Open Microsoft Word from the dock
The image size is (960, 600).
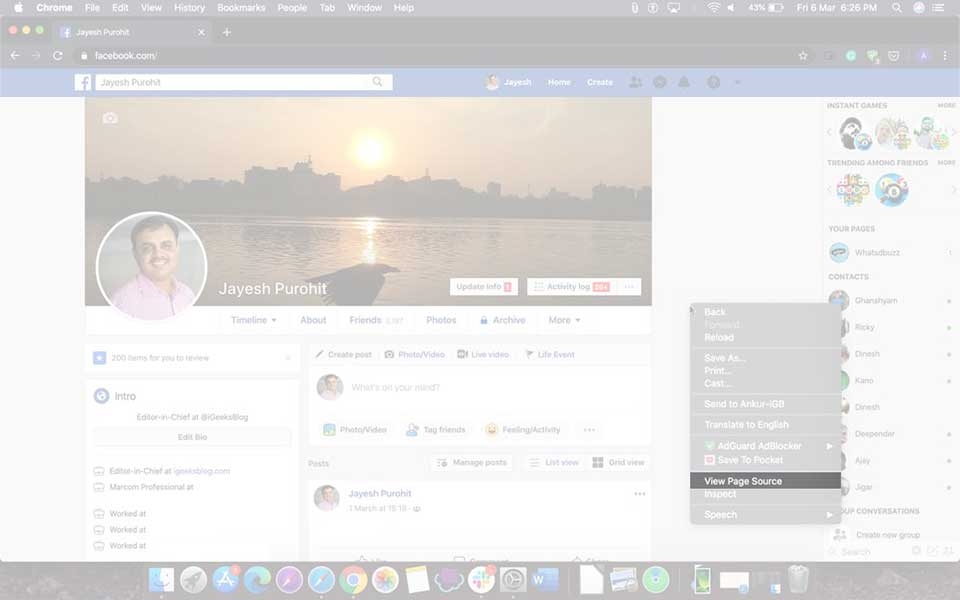(545, 579)
